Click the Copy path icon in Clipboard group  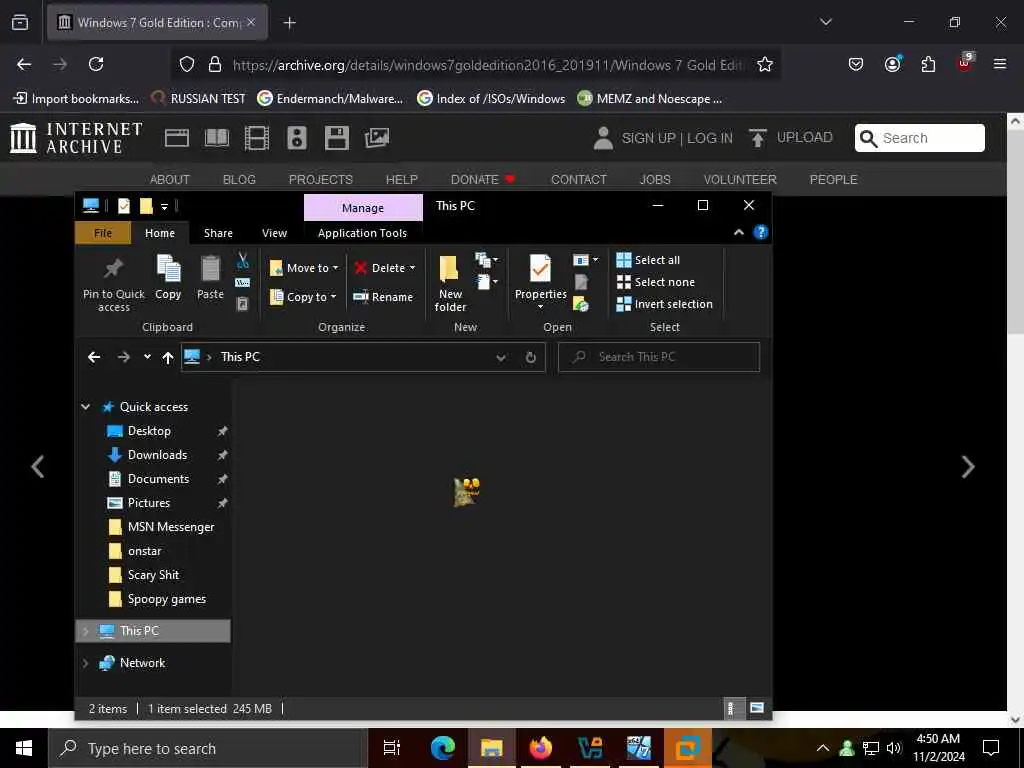tap(242, 283)
